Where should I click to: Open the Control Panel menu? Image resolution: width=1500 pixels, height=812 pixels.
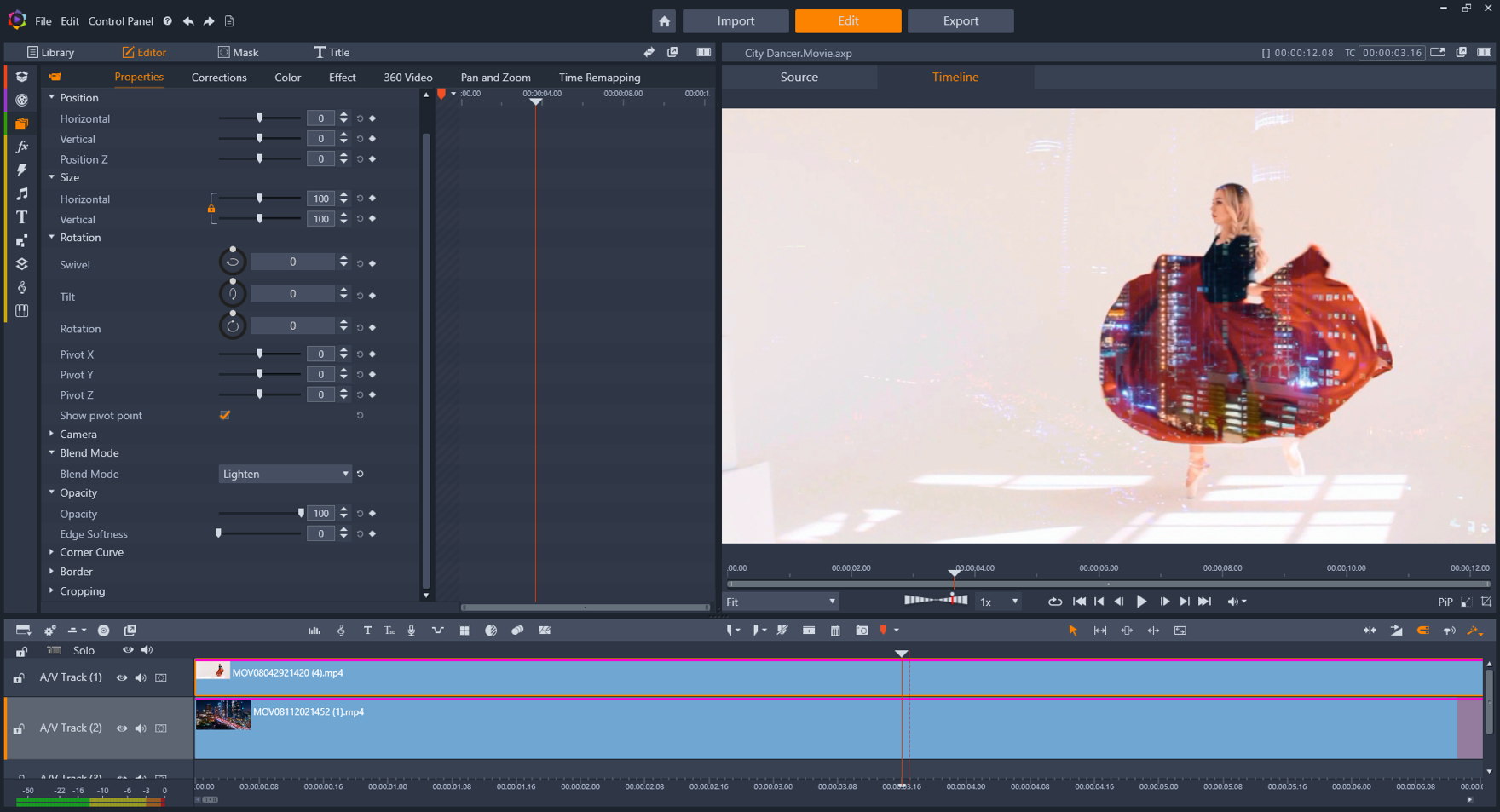pos(121,21)
